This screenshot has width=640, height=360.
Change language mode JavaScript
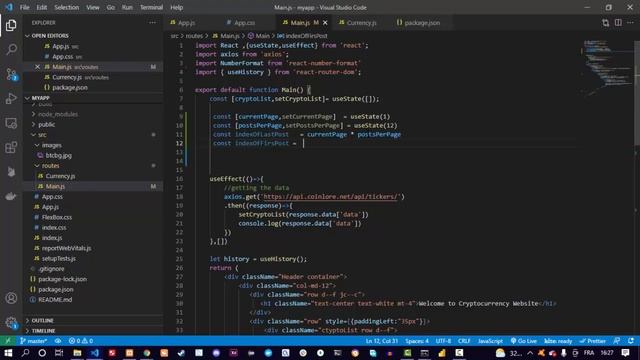click(x=490, y=341)
